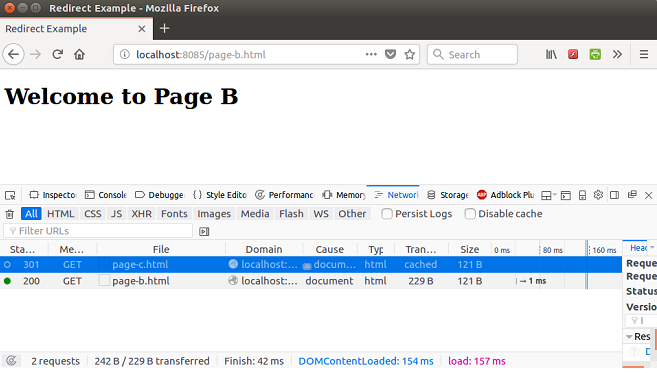Toggle responsive design mode icon
This screenshot has width=657, height=373.
582,195
